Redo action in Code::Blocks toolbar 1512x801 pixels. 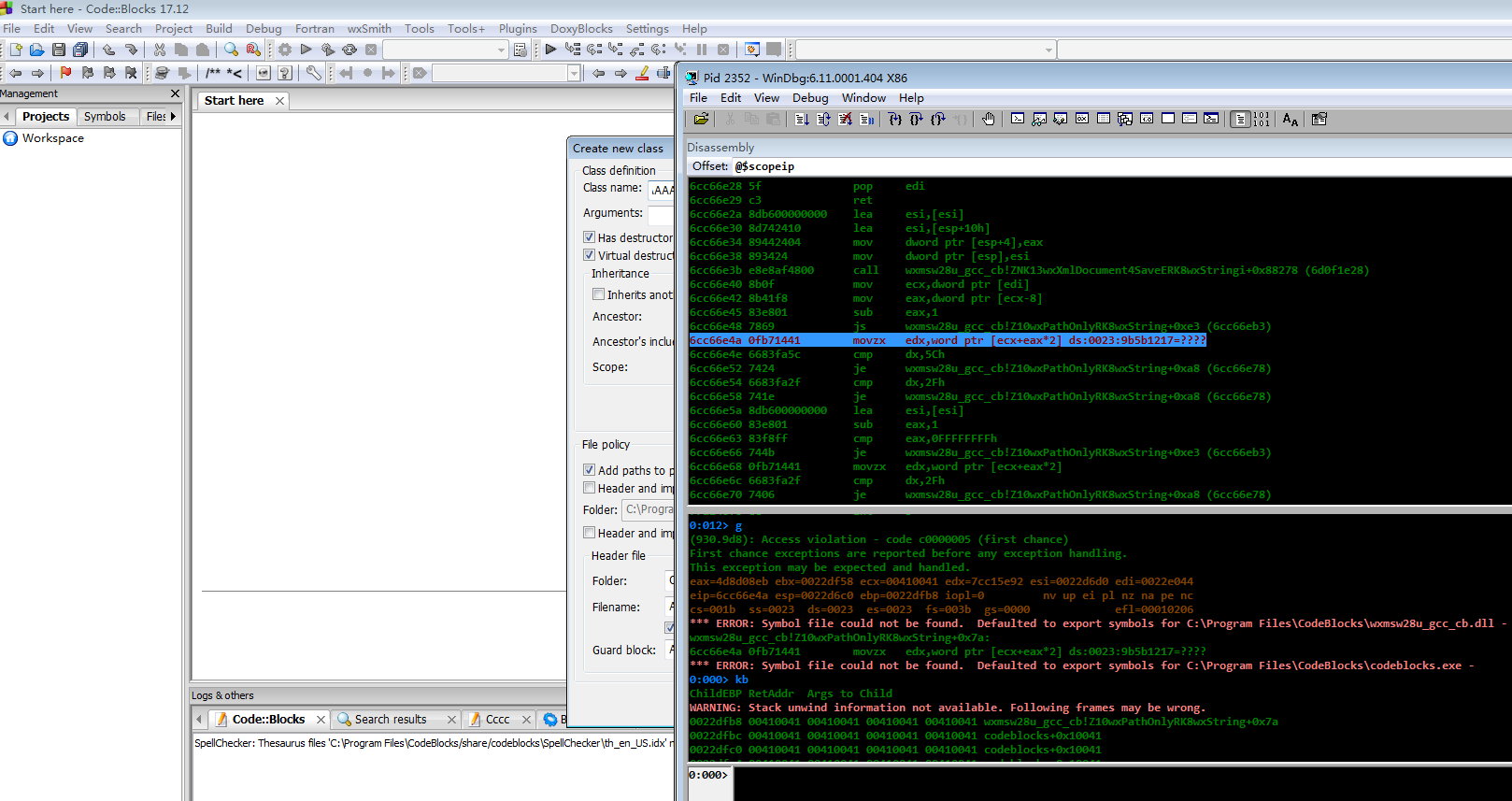point(131,50)
